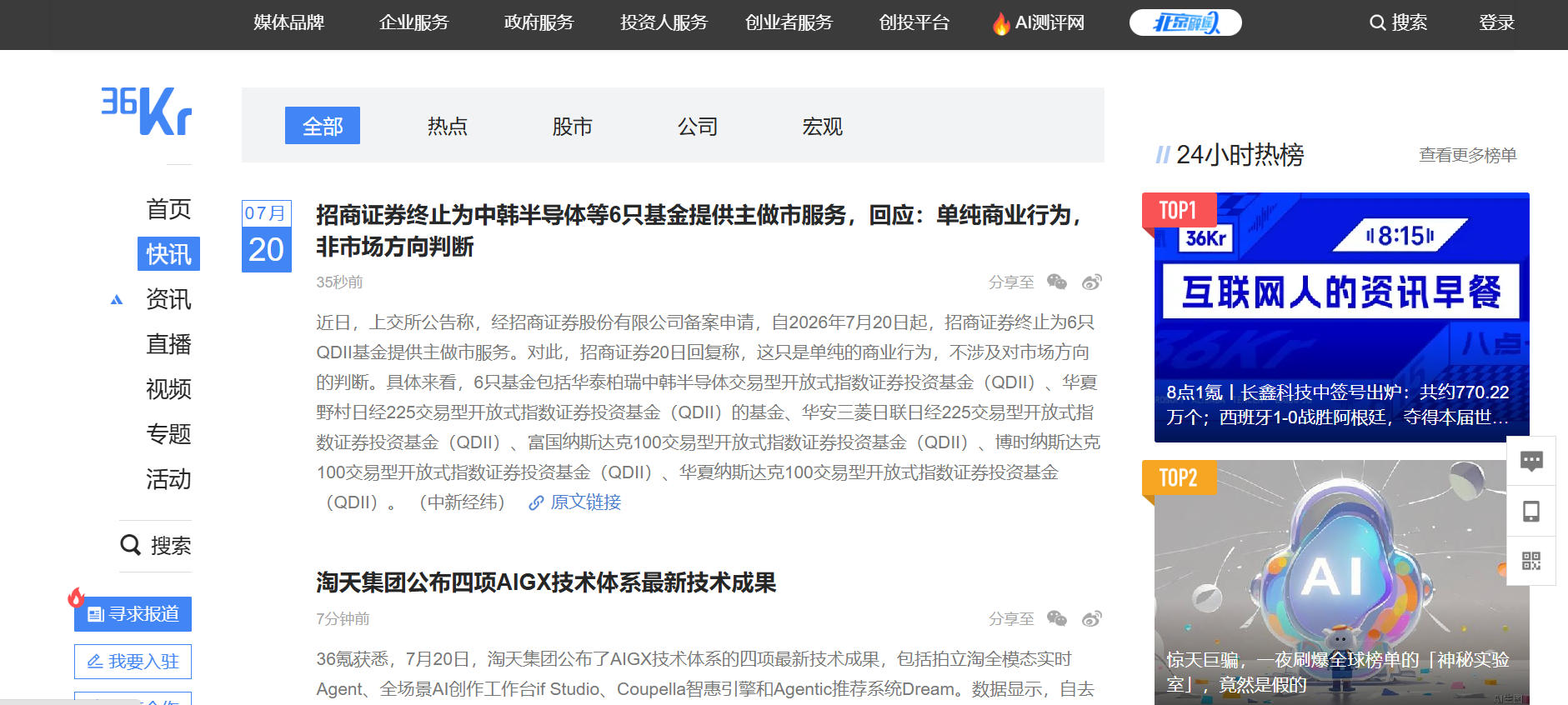Share the 招商证券 article to Weibo
Screen dimensions: 1568x705
click(x=1092, y=282)
